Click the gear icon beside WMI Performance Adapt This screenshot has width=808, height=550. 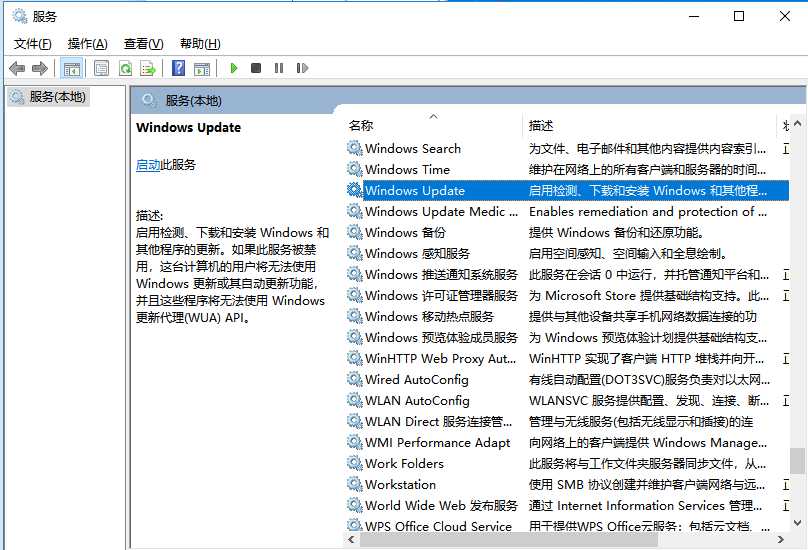click(355, 442)
